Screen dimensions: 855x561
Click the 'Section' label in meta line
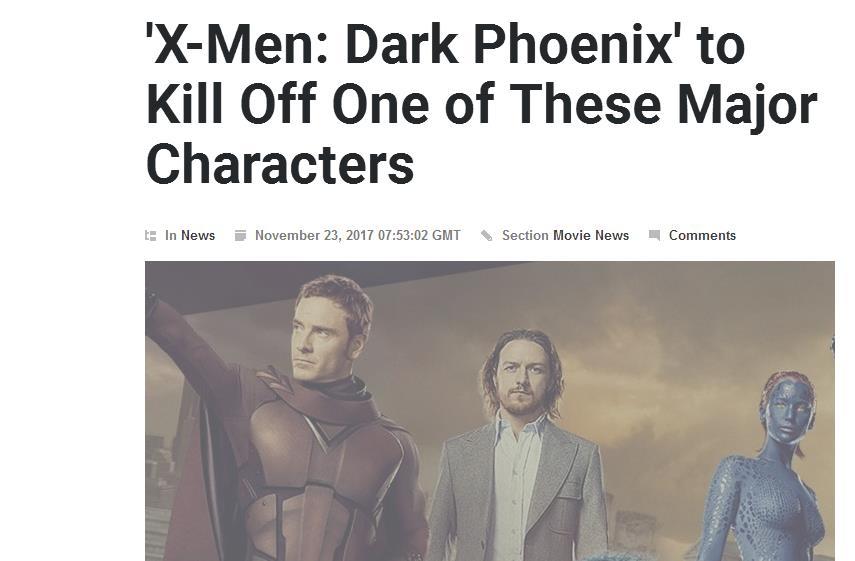pos(525,236)
